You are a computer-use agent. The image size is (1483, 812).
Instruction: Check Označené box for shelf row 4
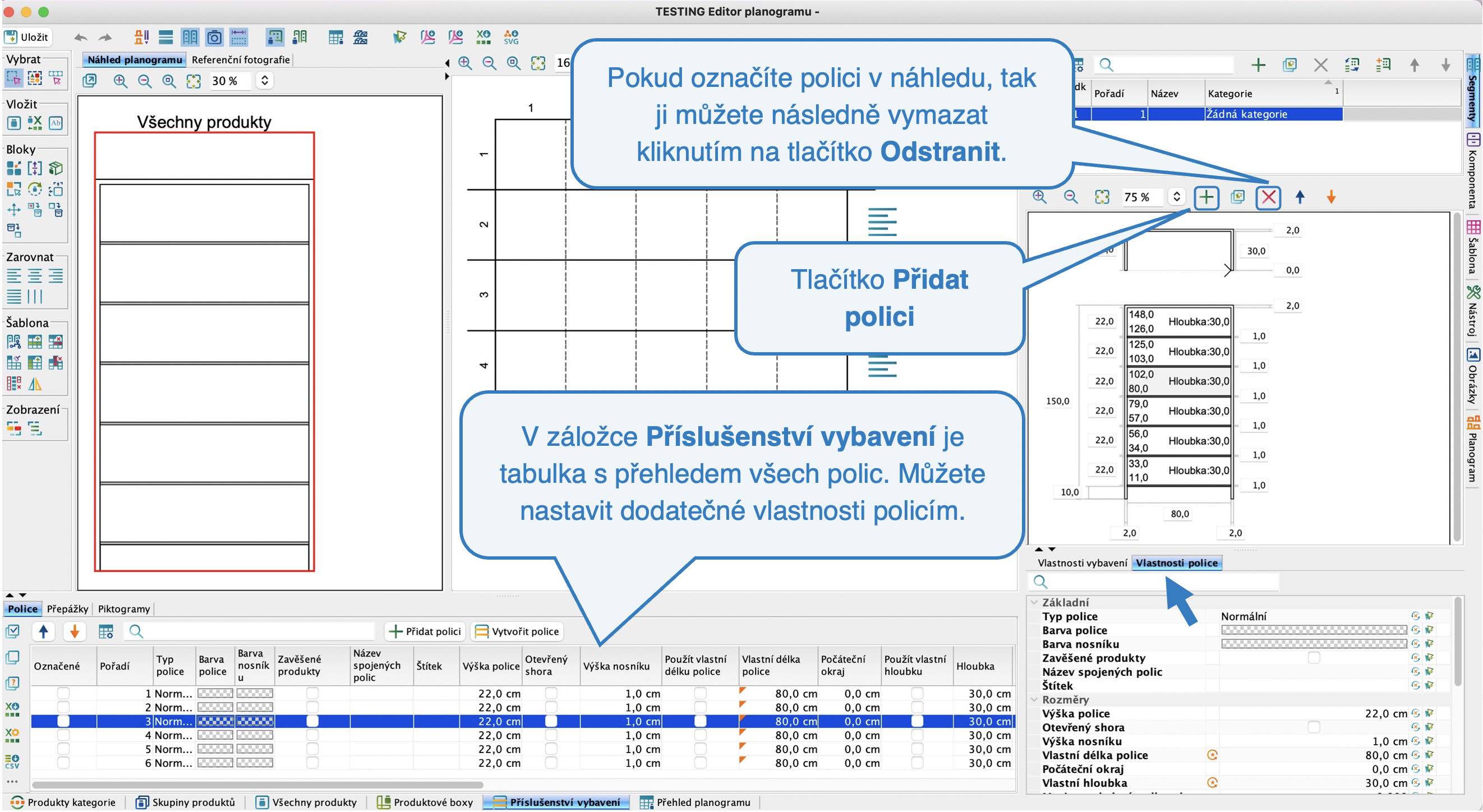(x=63, y=736)
